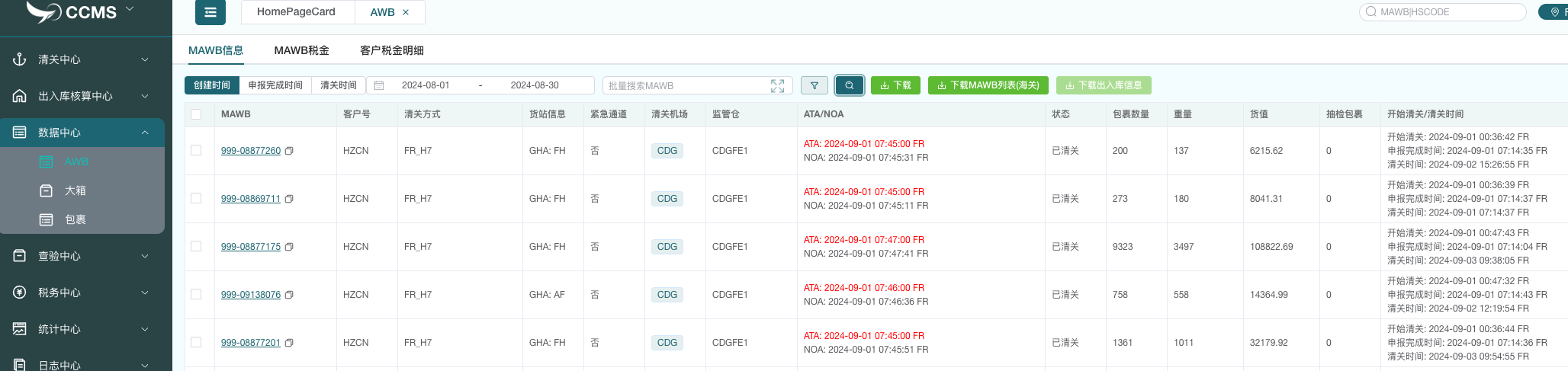Click the document icon next to 日志中心
The width and height of the screenshot is (1568, 371).
click(20, 365)
